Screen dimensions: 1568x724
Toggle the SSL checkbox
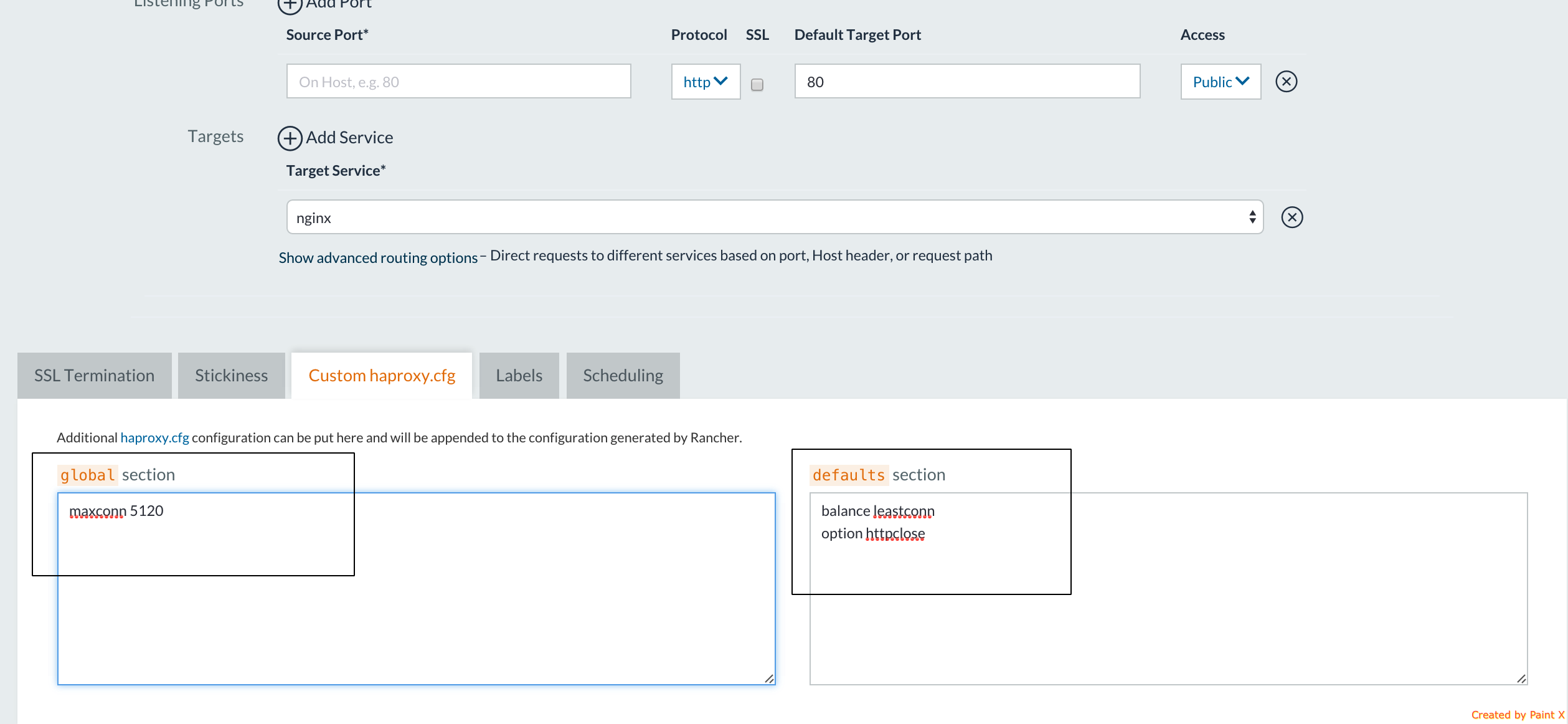click(x=757, y=85)
